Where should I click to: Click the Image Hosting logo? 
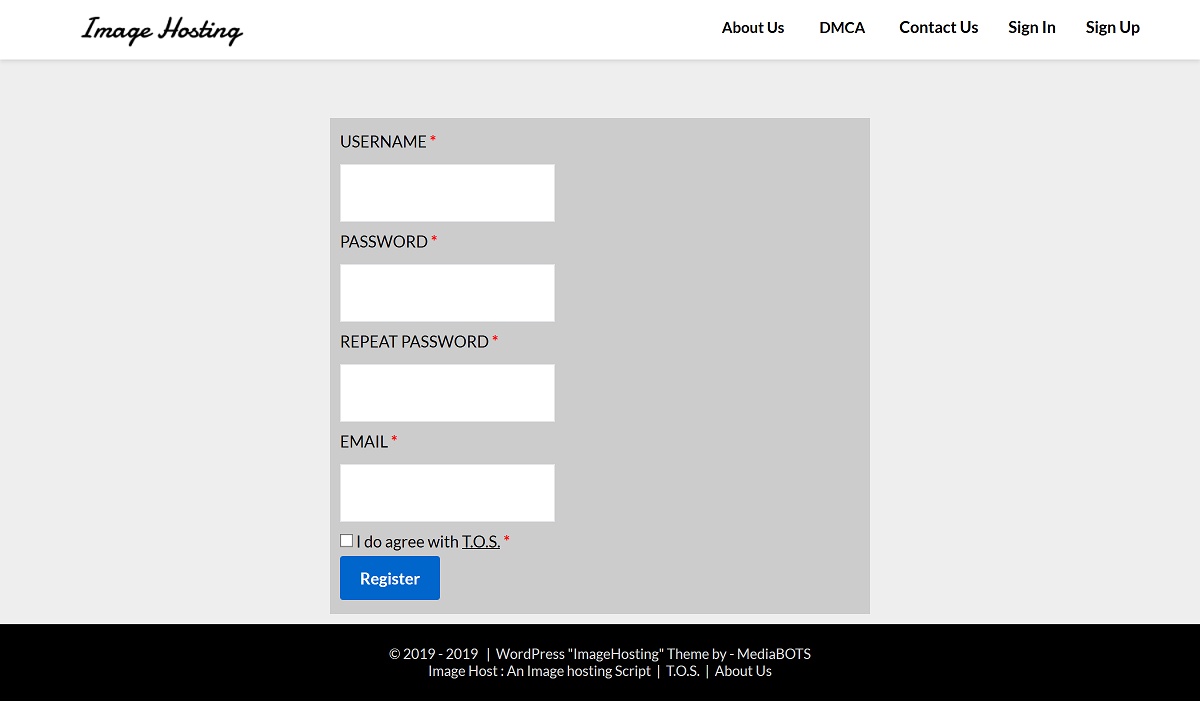pos(162,30)
